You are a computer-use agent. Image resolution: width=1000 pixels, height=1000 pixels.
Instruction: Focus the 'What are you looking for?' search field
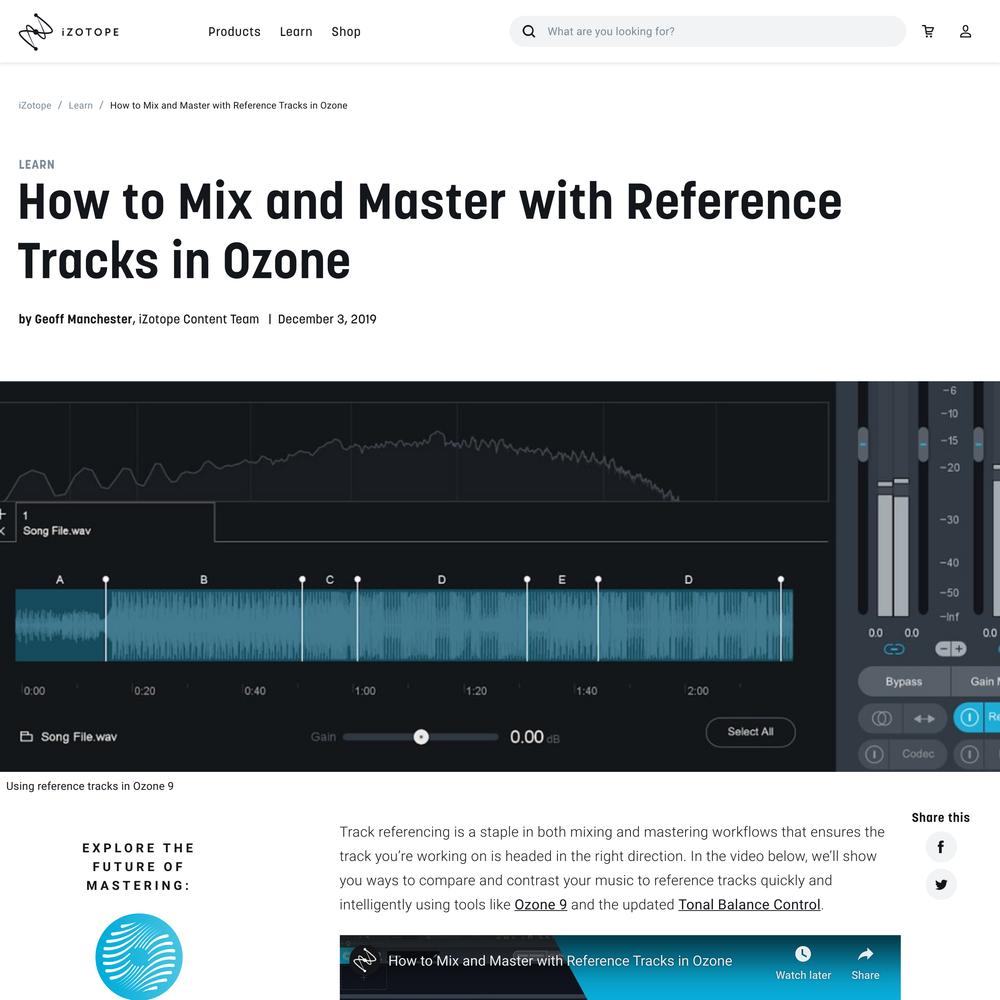707,31
